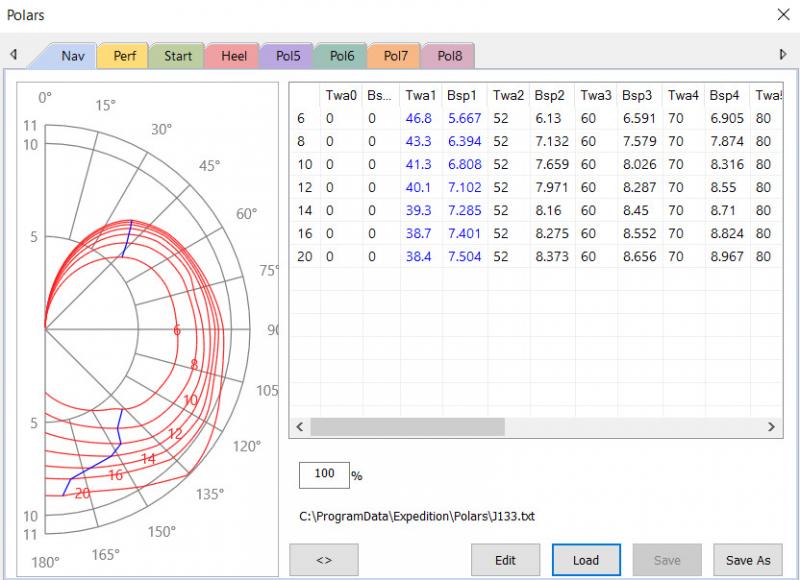Switch to the Pol8 tab

449,56
